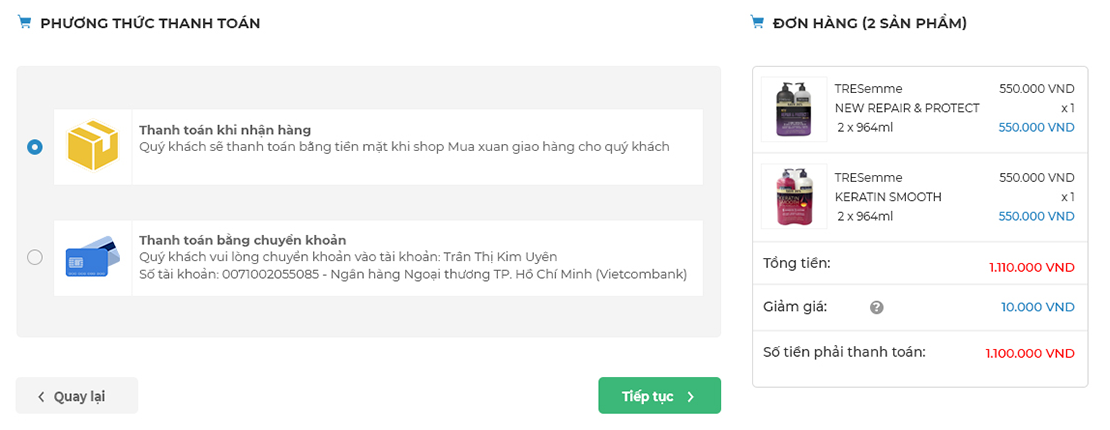Click the cart icon beside PHƯƠNG THỨC THANH TOÁN
Image resolution: width=1110 pixels, height=430 pixels.
tap(24, 23)
